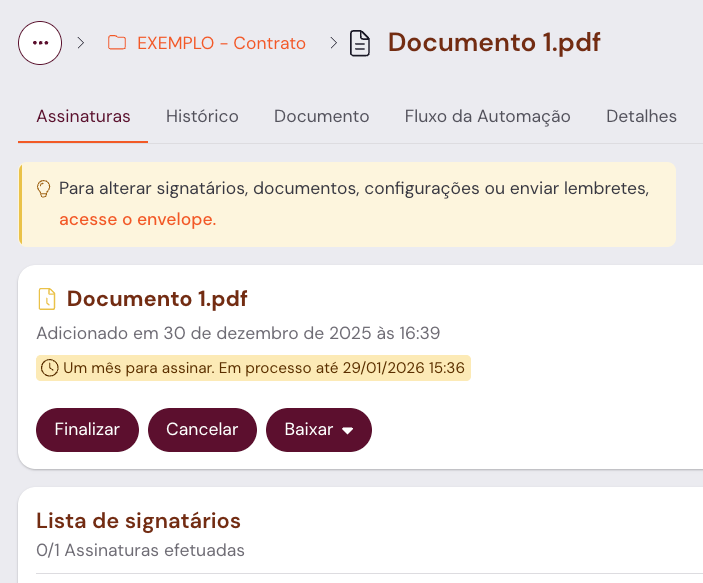Screen dimensions: 703x583
Task: Open the Histórico tab
Action: click(x=202, y=116)
